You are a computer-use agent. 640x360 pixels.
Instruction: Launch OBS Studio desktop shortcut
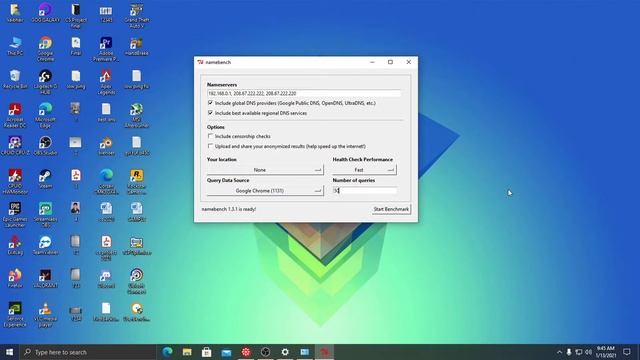45,145
